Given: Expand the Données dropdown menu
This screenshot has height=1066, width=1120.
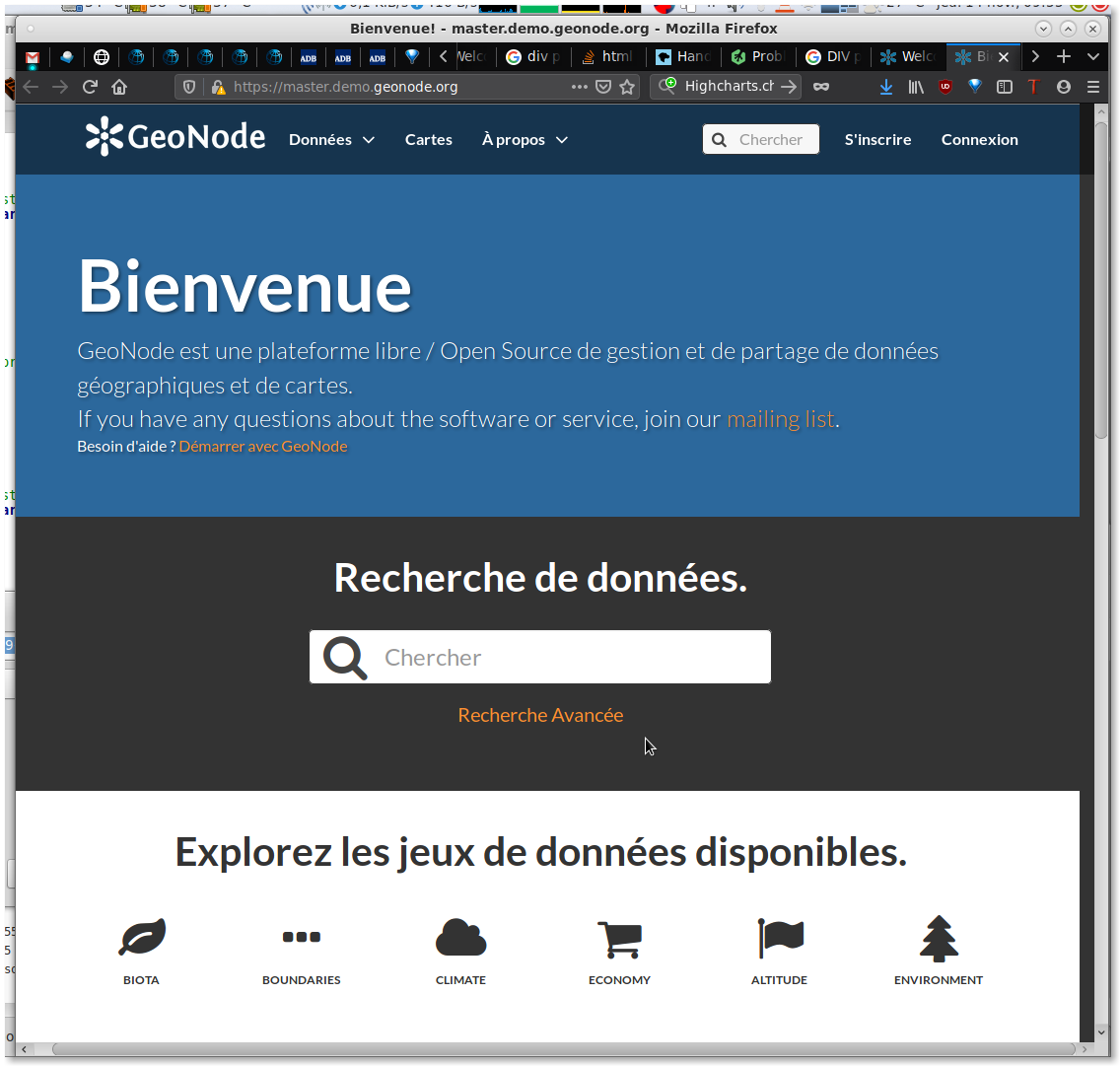Looking at the screenshot, I should click(331, 140).
